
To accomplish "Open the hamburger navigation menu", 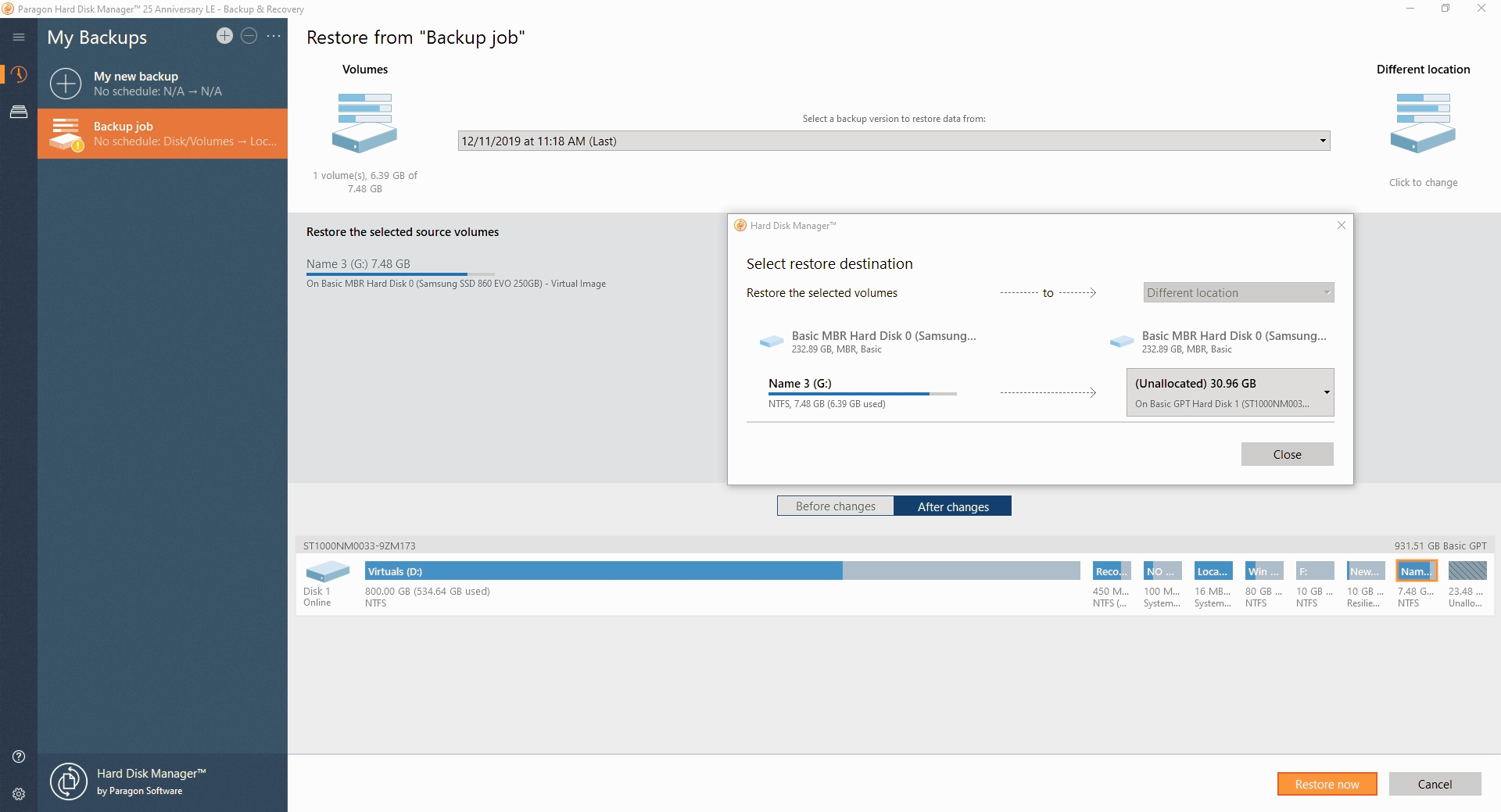I will 19,36.
